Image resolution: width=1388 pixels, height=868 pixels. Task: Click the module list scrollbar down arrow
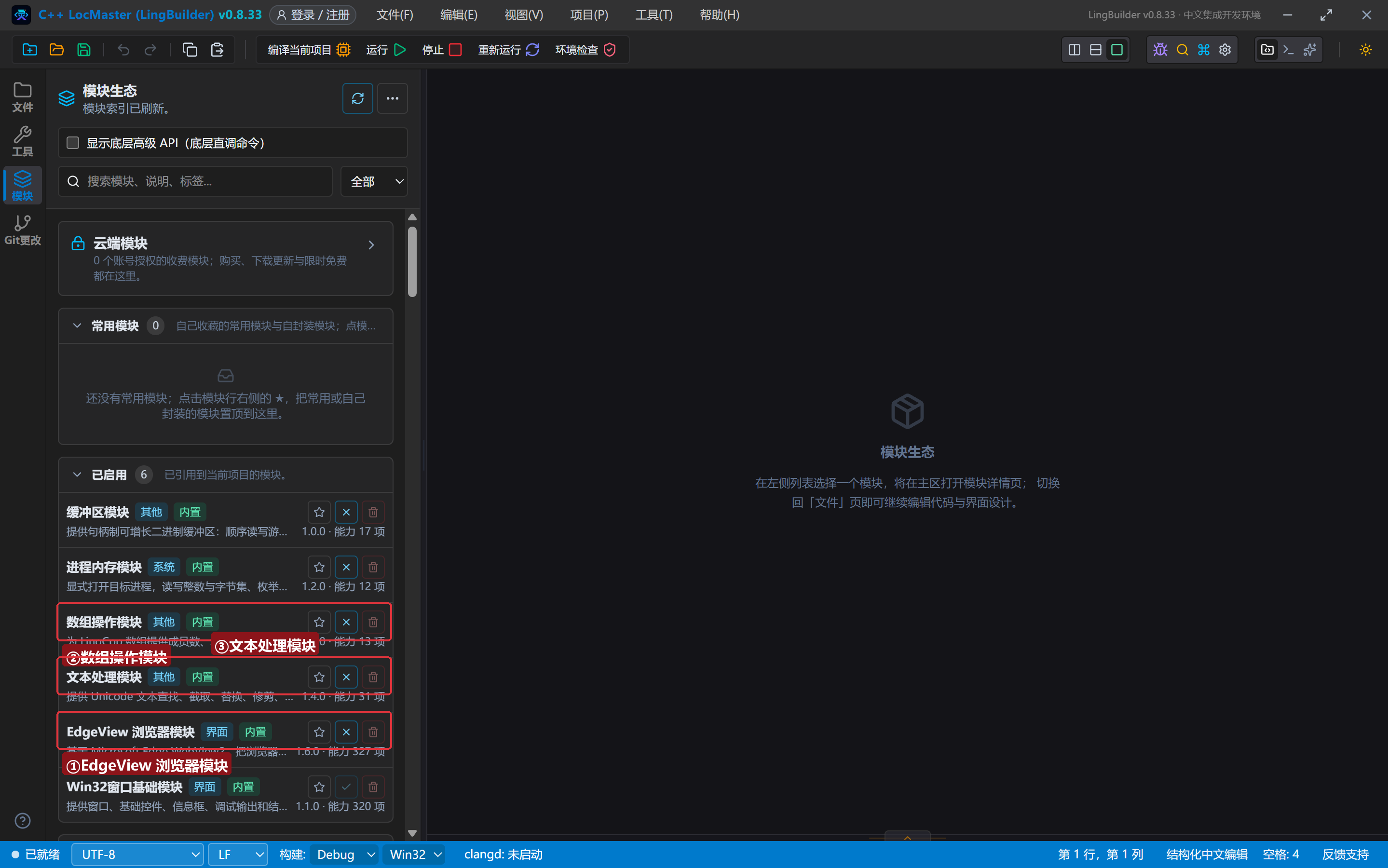pos(412,833)
